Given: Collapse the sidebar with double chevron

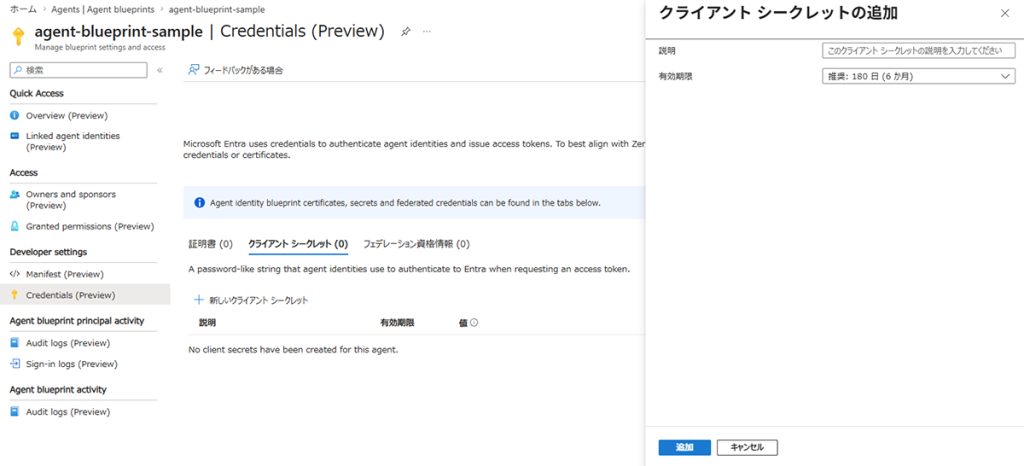Looking at the screenshot, I should (x=159, y=70).
